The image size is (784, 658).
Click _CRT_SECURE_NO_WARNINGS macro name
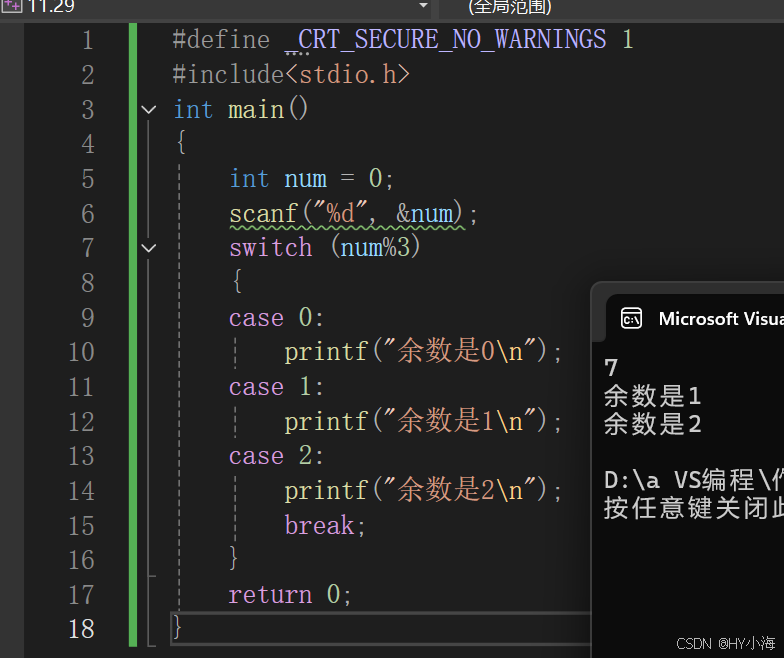point(445,40)
